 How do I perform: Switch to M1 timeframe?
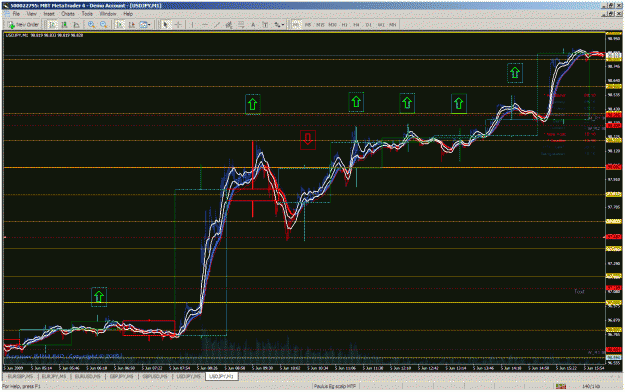click(295, 25)
